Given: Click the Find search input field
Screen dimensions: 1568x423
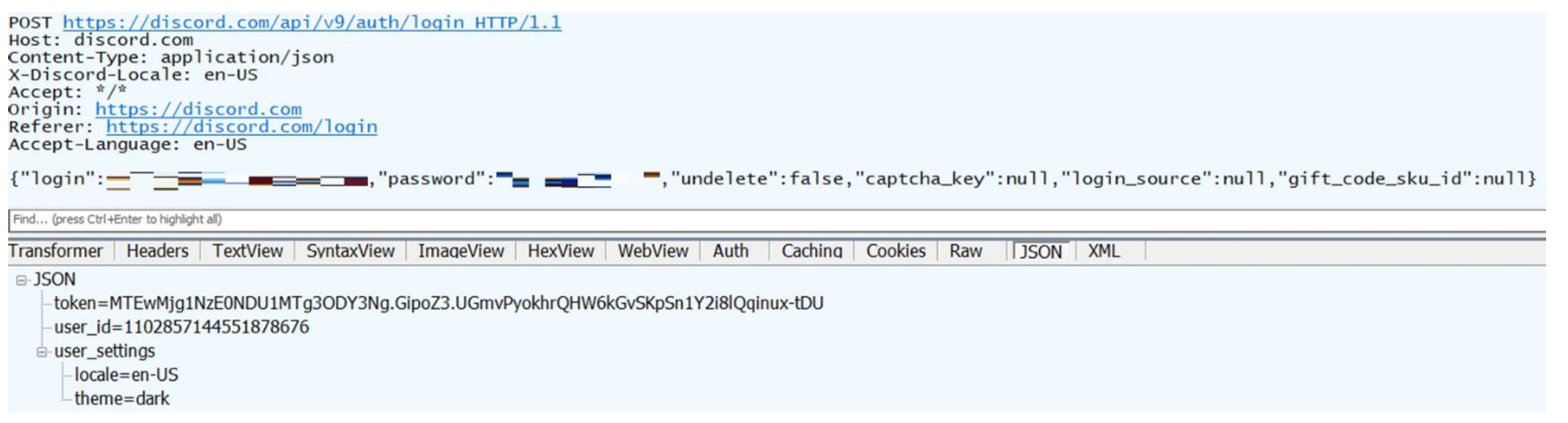Looking at the screenshot, I should 752,219.
